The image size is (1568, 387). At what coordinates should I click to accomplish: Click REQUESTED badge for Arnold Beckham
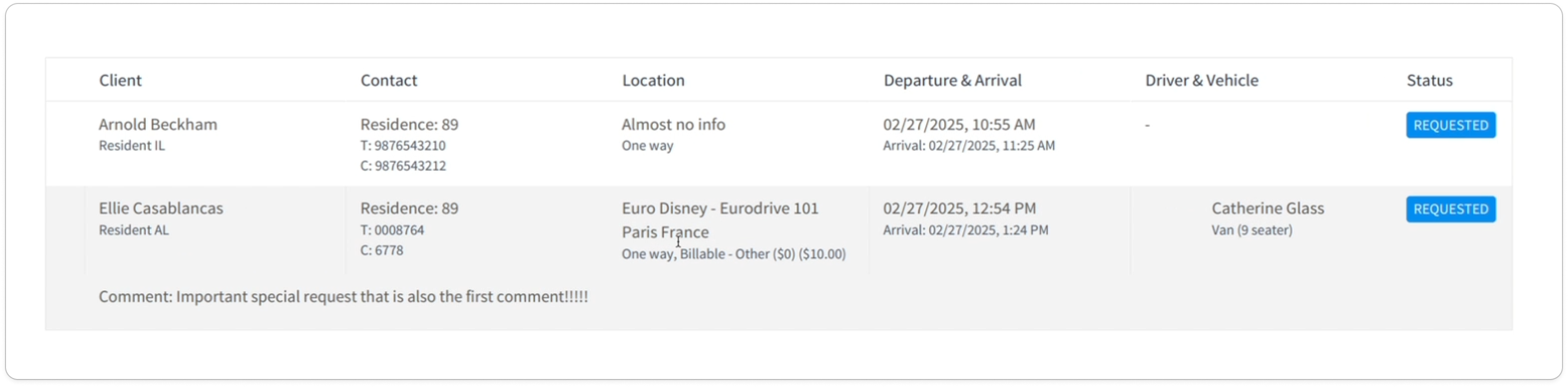coord(1450,125)
